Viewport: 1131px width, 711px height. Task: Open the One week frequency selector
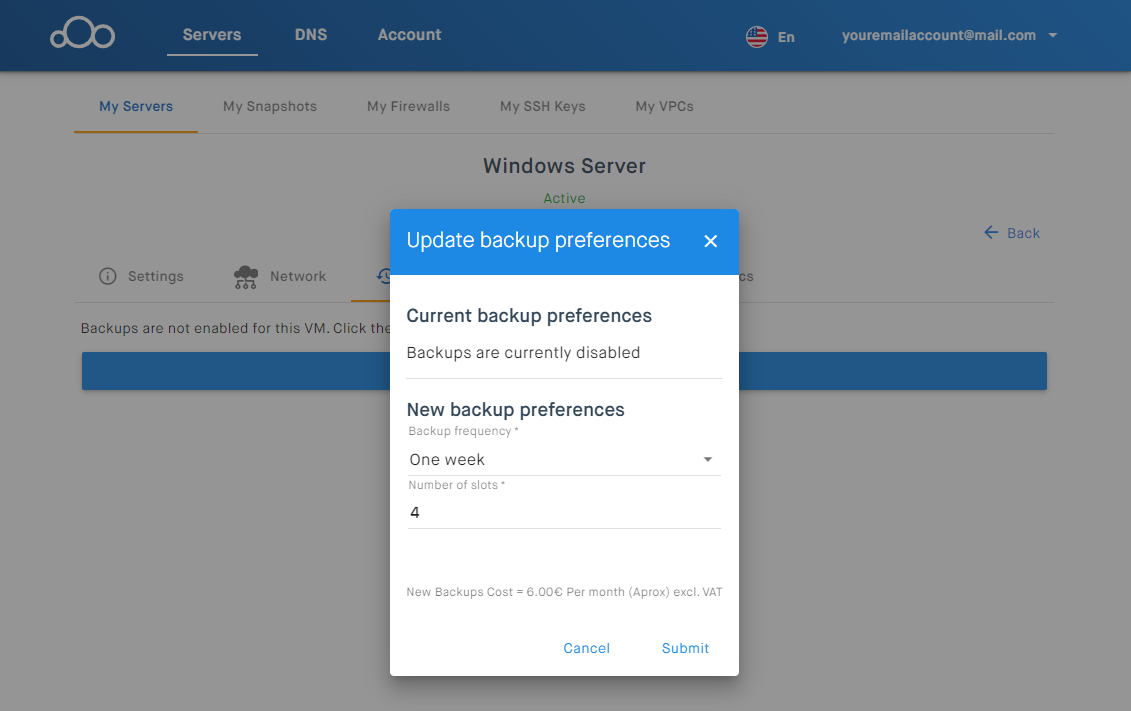(x=550, y=460)
